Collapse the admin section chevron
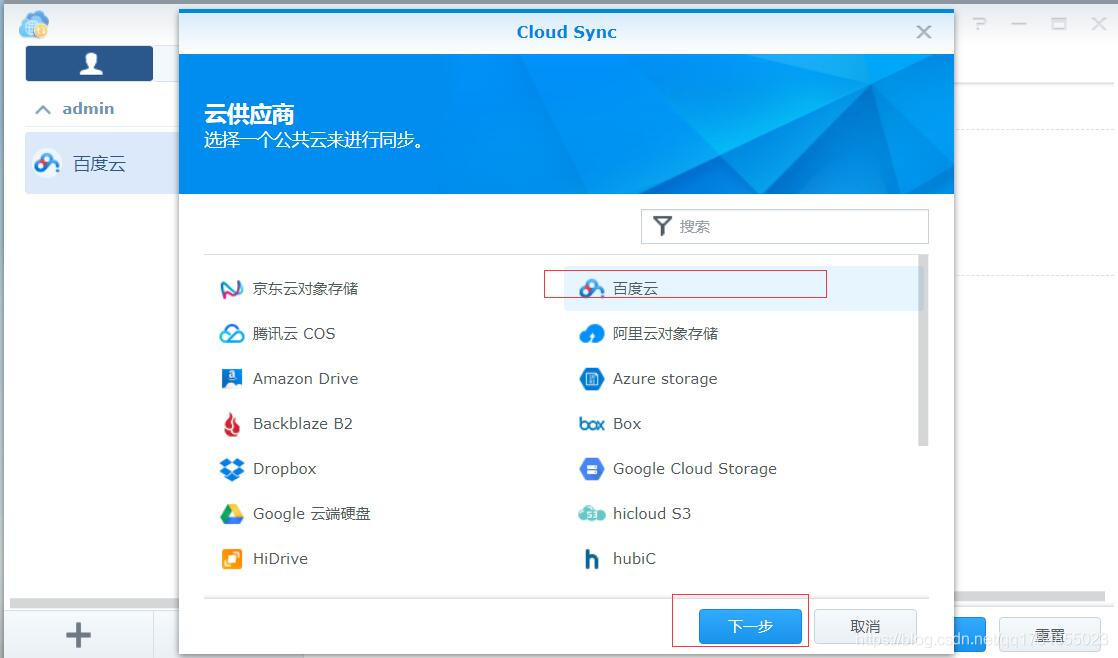 click(43, 109)
